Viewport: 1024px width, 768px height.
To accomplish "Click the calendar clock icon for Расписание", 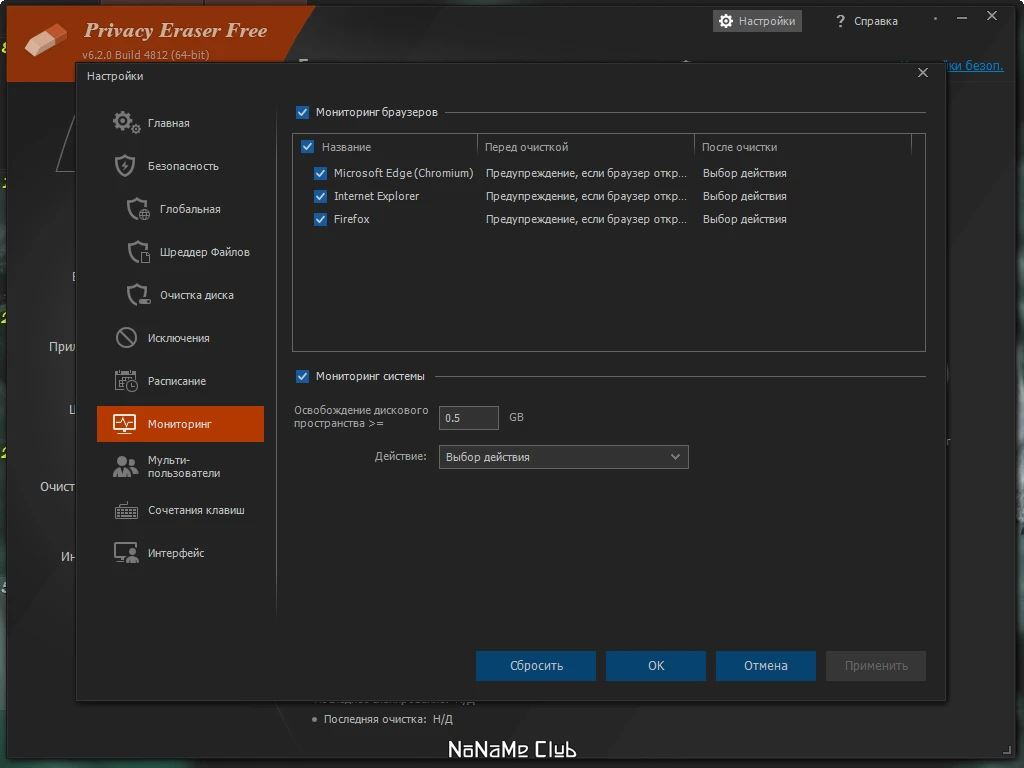I will coord(126,381).
